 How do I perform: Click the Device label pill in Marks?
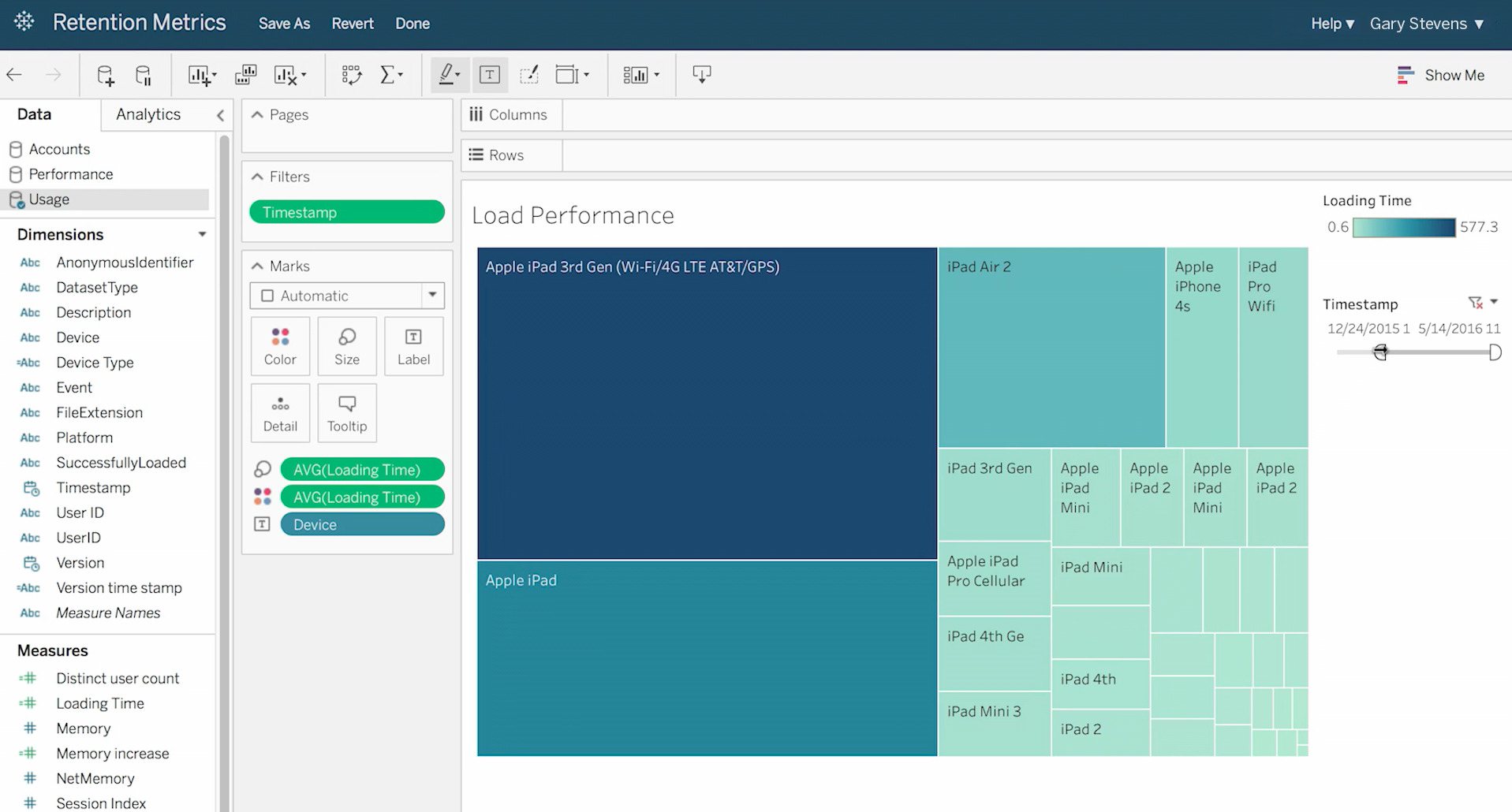[x=363, y=525]
